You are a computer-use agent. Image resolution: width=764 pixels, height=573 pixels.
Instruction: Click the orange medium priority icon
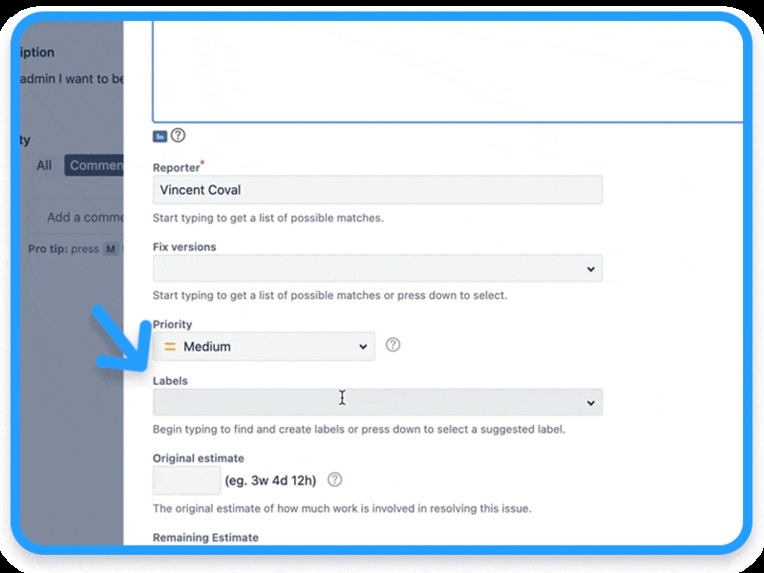tap(170, 346)
